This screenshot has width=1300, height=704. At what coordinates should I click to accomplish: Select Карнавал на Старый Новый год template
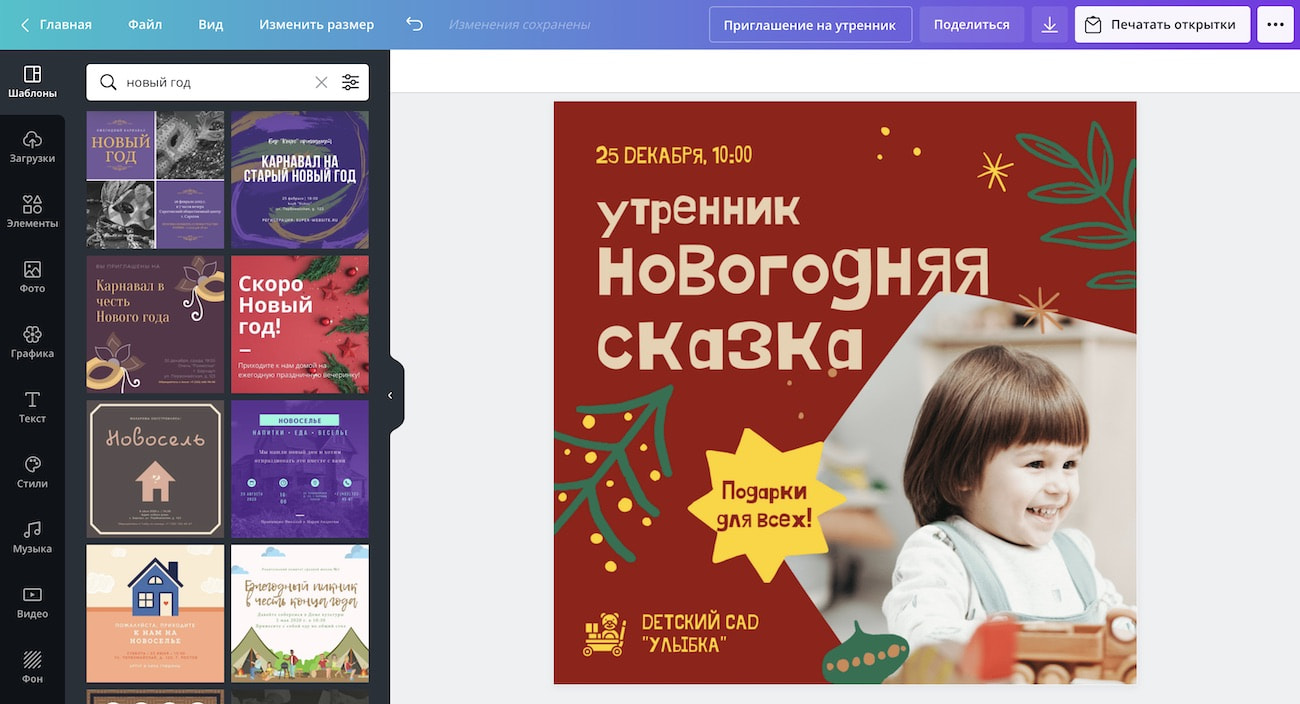tap(299, 179)
